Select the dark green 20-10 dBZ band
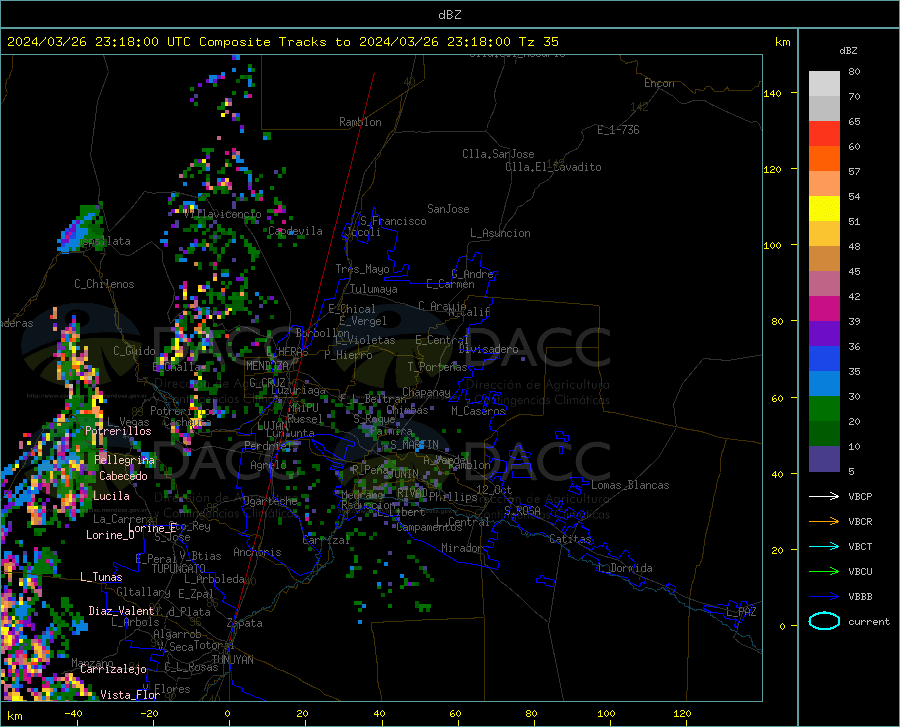 click(x=824, y=434)
